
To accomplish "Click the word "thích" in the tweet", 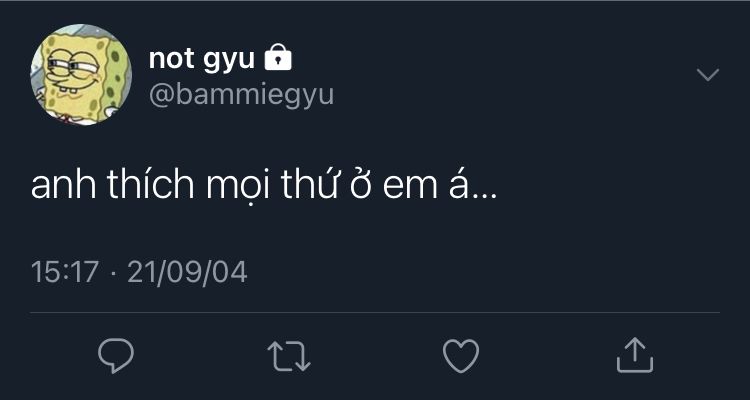I will tap(150, 185).
